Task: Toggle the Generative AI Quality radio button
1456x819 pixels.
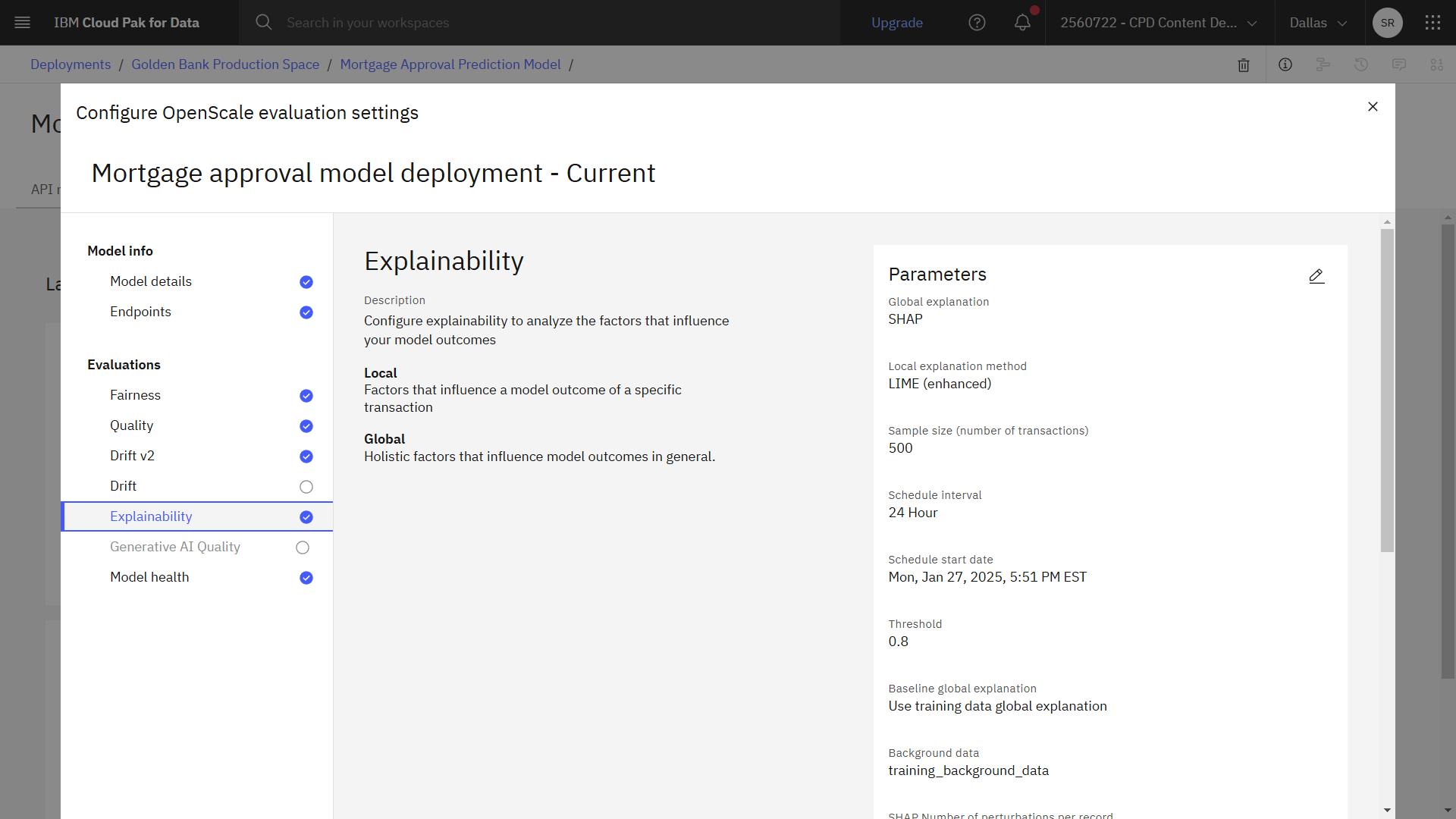Action: 304,547
